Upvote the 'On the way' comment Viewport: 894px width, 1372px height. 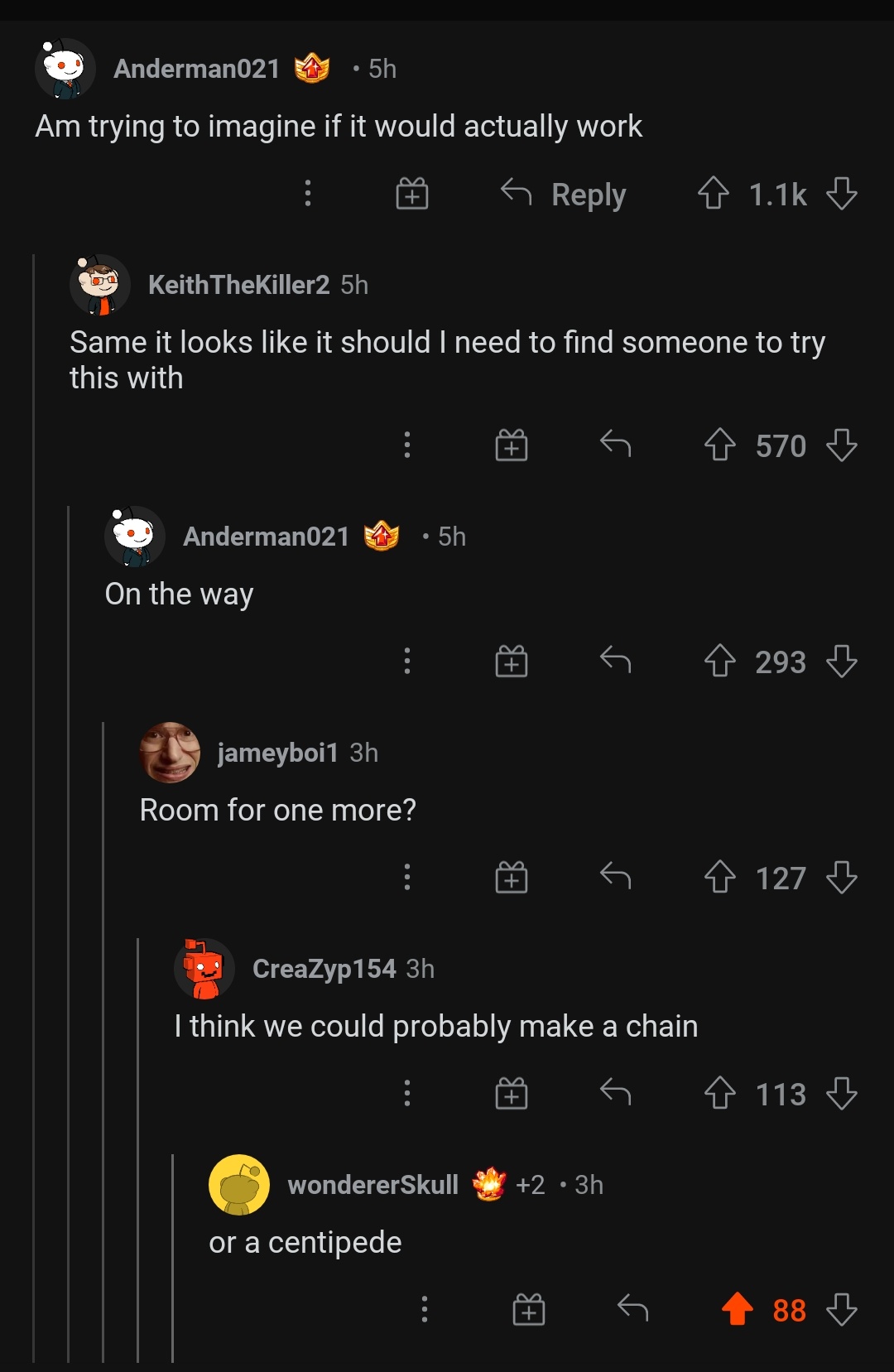pos(719,662)
